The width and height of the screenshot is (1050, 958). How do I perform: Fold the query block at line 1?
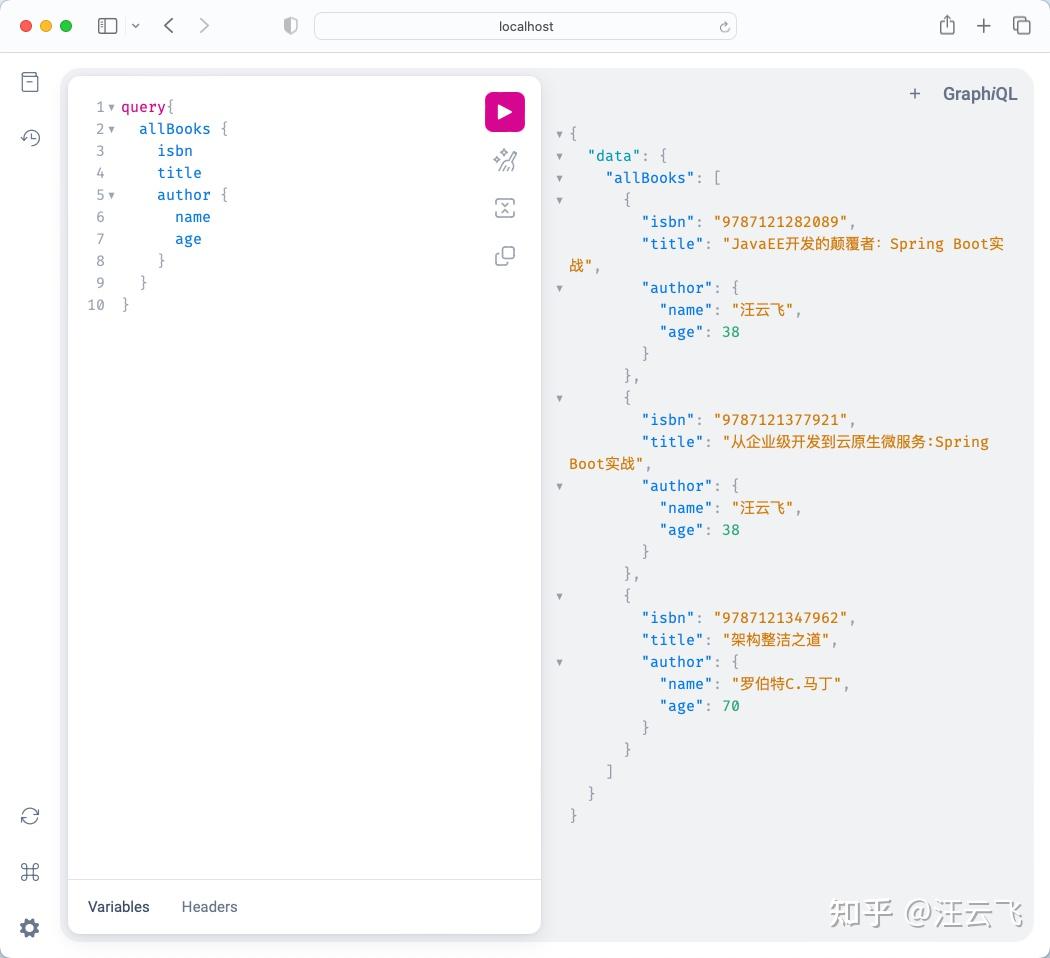[111, 107]
